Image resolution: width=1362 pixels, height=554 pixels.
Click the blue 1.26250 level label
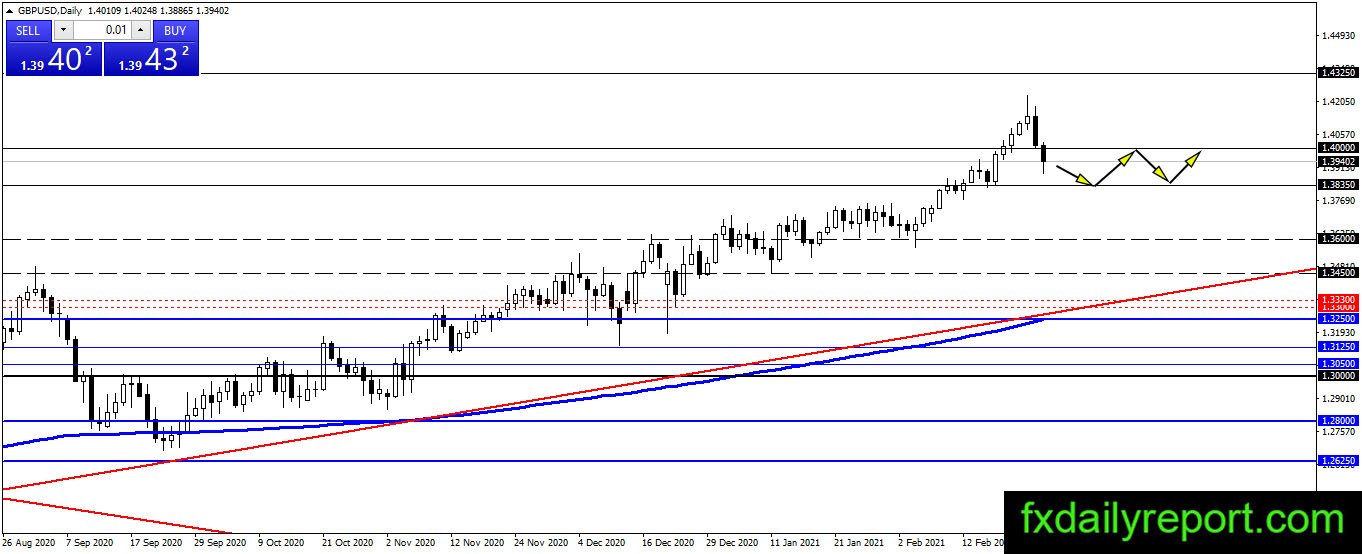[x=1338, y=461]
